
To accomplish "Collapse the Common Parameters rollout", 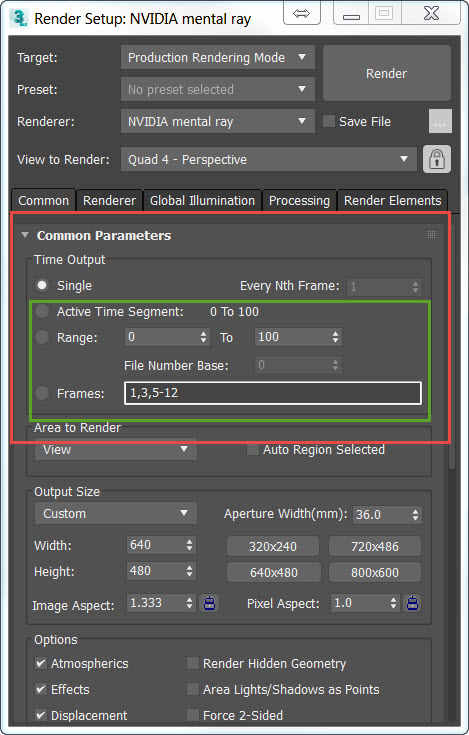I will point(25,235).
